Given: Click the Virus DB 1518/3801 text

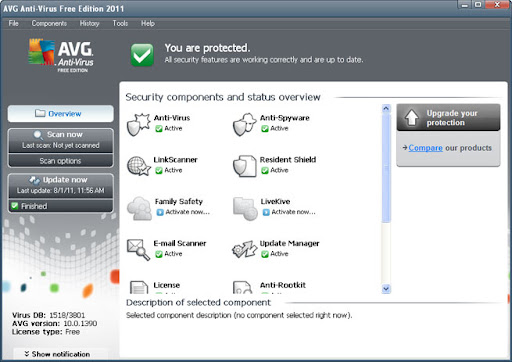Looking at the screenshot, I should tap(49, 315).
